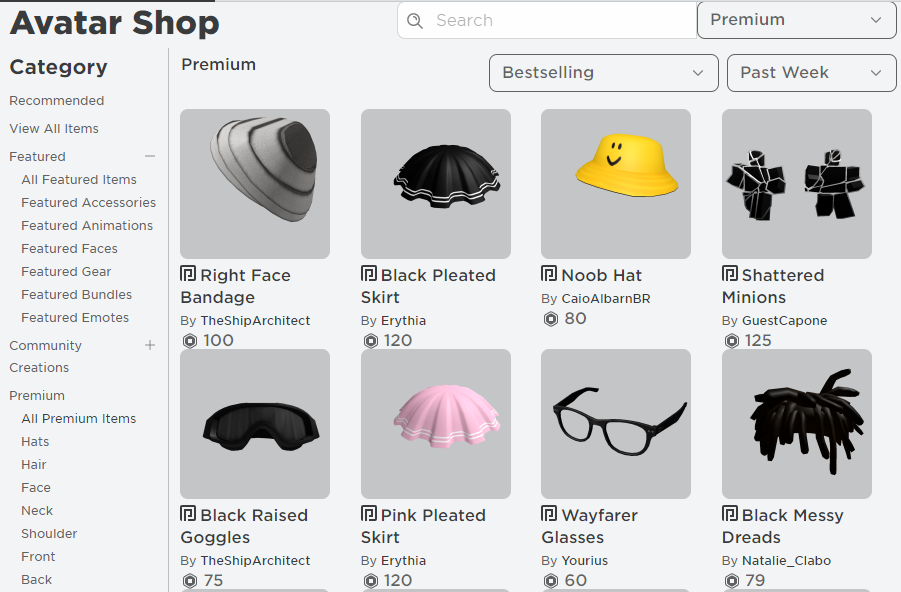This screenshot has height=592, width=901.
Task: Collapse the Featured category with minus icon
Action: [x=150, y=156]
